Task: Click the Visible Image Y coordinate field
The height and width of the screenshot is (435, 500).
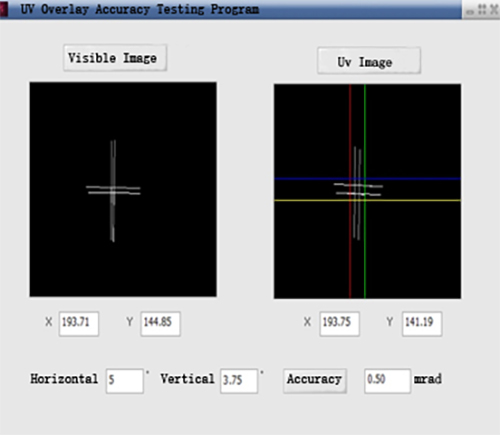Action: tap(160, 323)
